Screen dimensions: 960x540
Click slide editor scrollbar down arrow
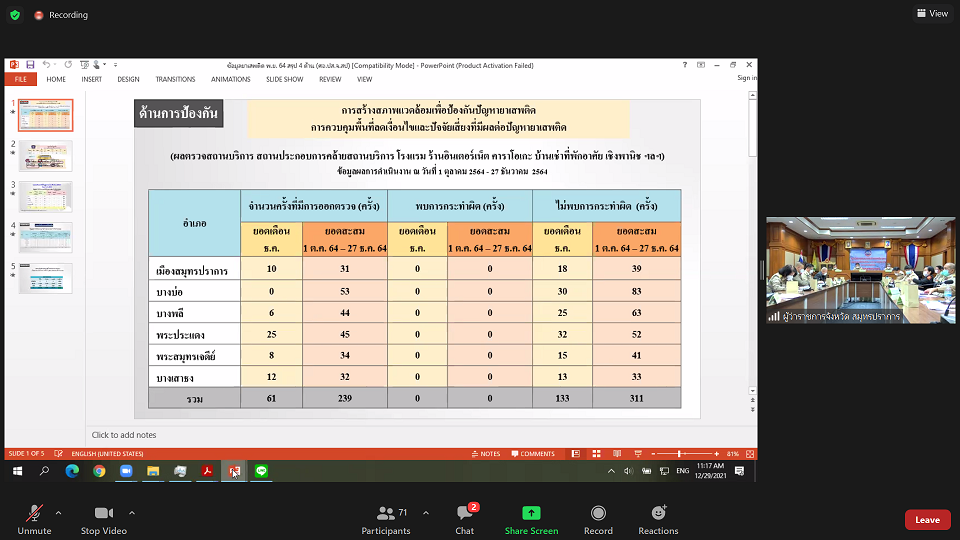tap(752, 391)
